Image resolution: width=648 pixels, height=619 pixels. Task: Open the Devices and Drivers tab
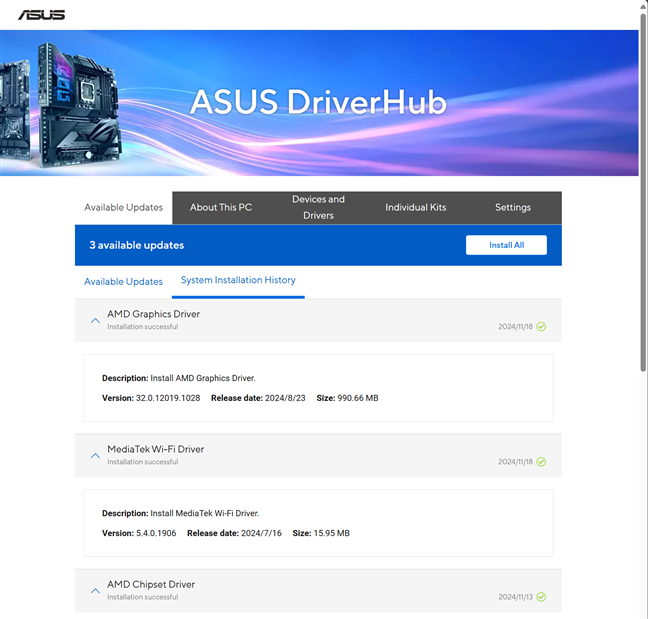pos(318,207)
